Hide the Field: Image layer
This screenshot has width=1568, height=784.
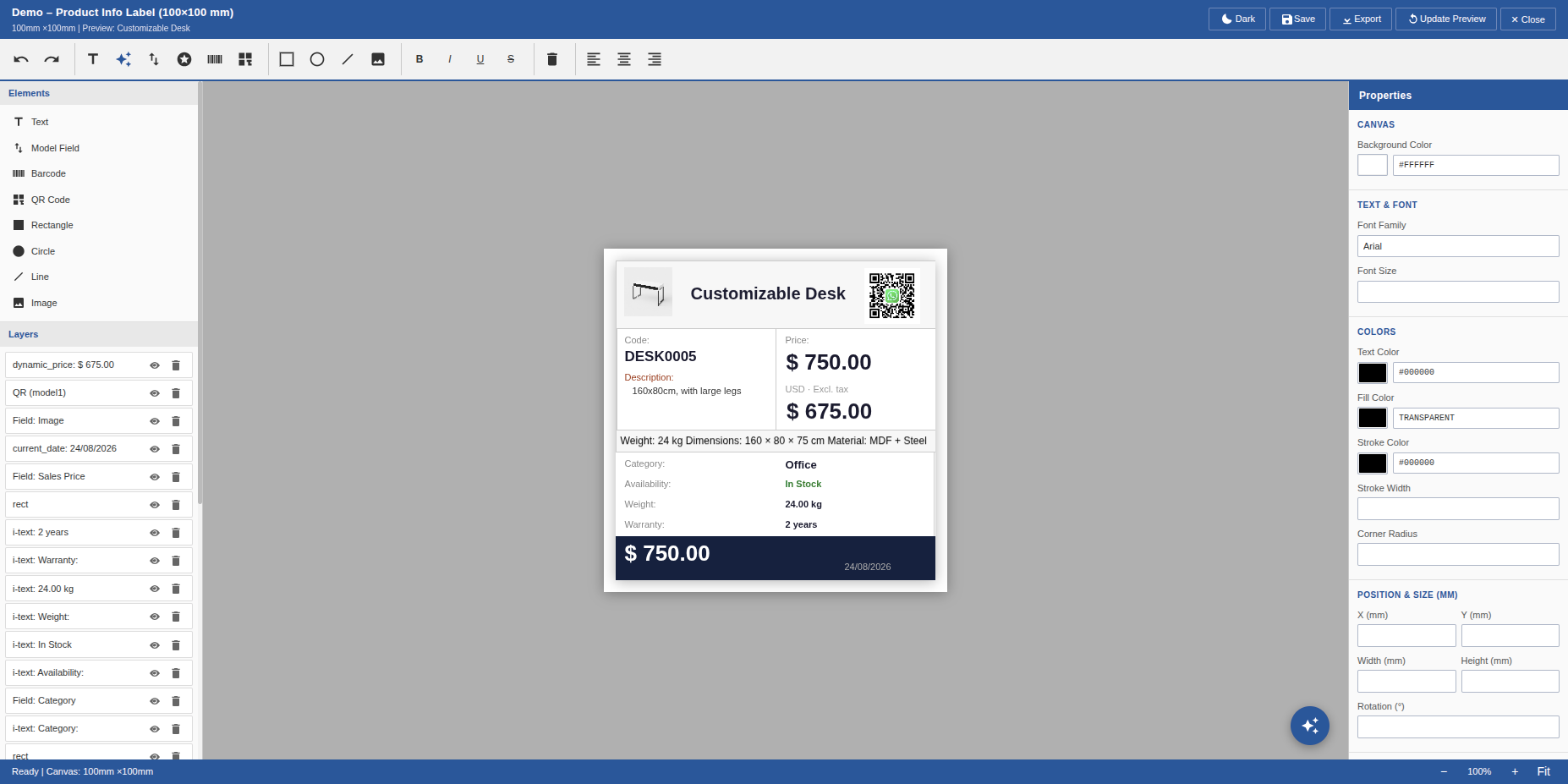click(155, 421)
